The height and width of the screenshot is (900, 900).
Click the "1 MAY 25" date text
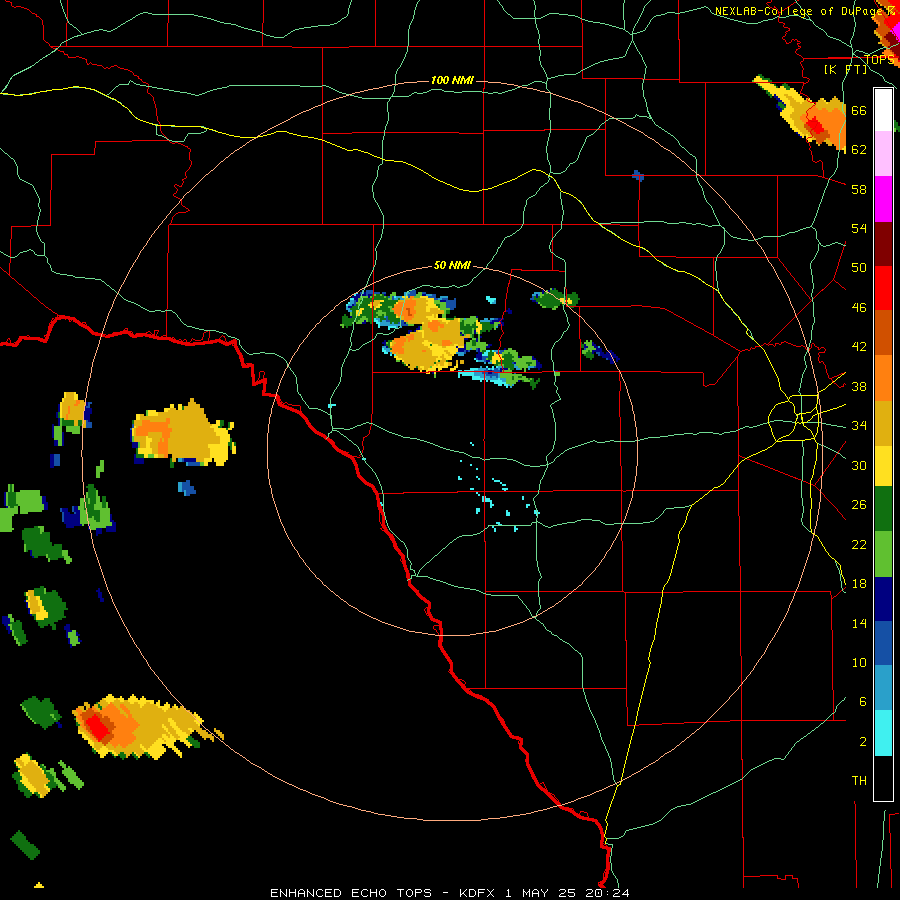(x=542, y=893)
